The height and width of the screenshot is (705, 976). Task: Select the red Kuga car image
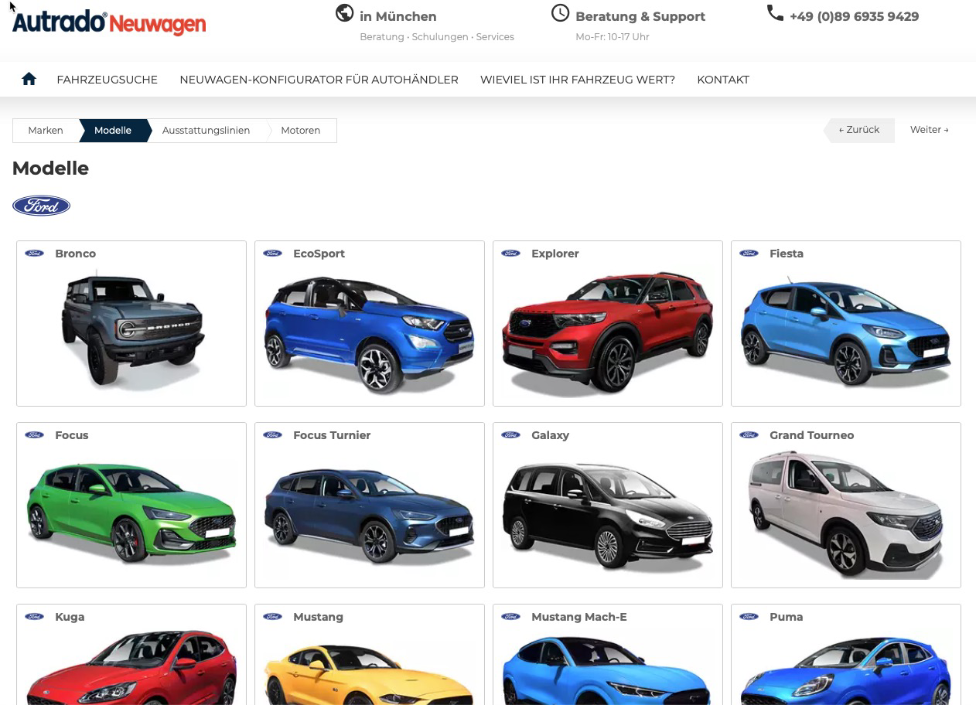pyautogui.click(x=131, y=668)
